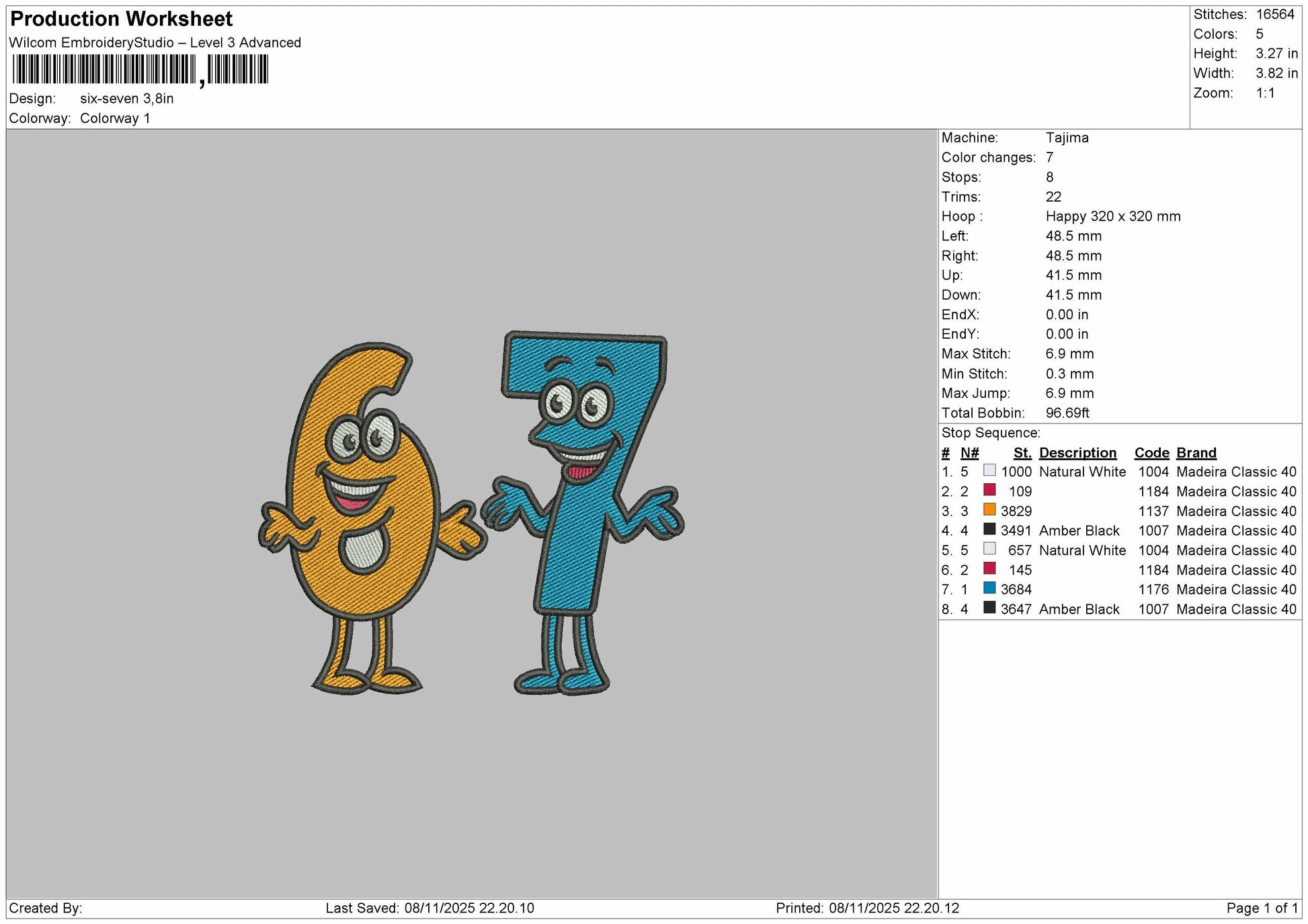This screenshot has width=1308, height=924.
Task: Click the Description column header
Action: [1077, 453]
